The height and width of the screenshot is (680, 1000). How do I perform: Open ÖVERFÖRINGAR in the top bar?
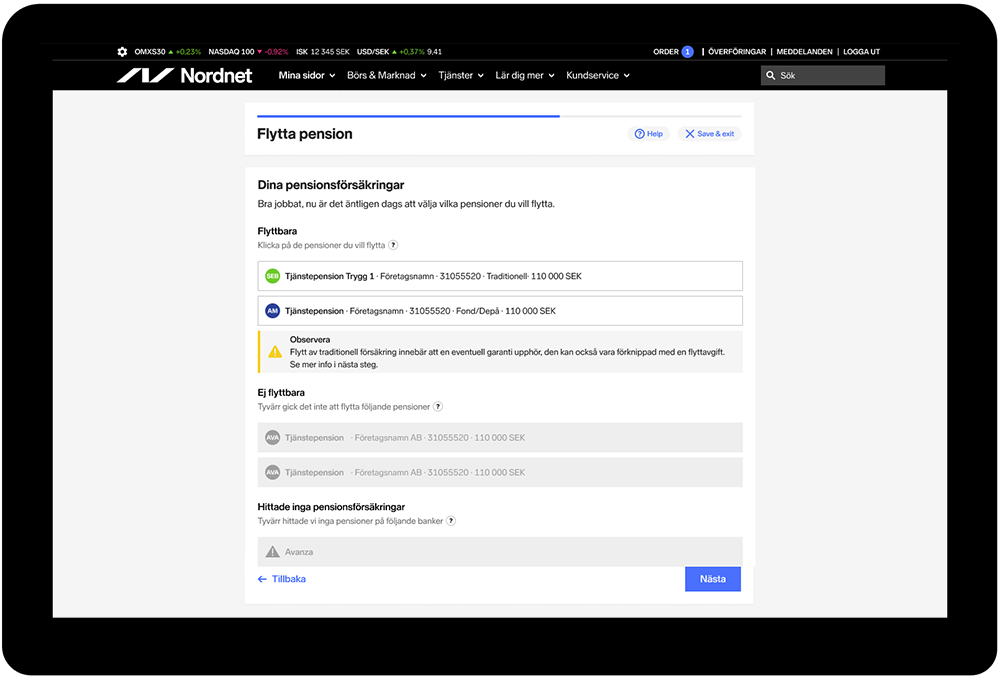click(737, 52)
